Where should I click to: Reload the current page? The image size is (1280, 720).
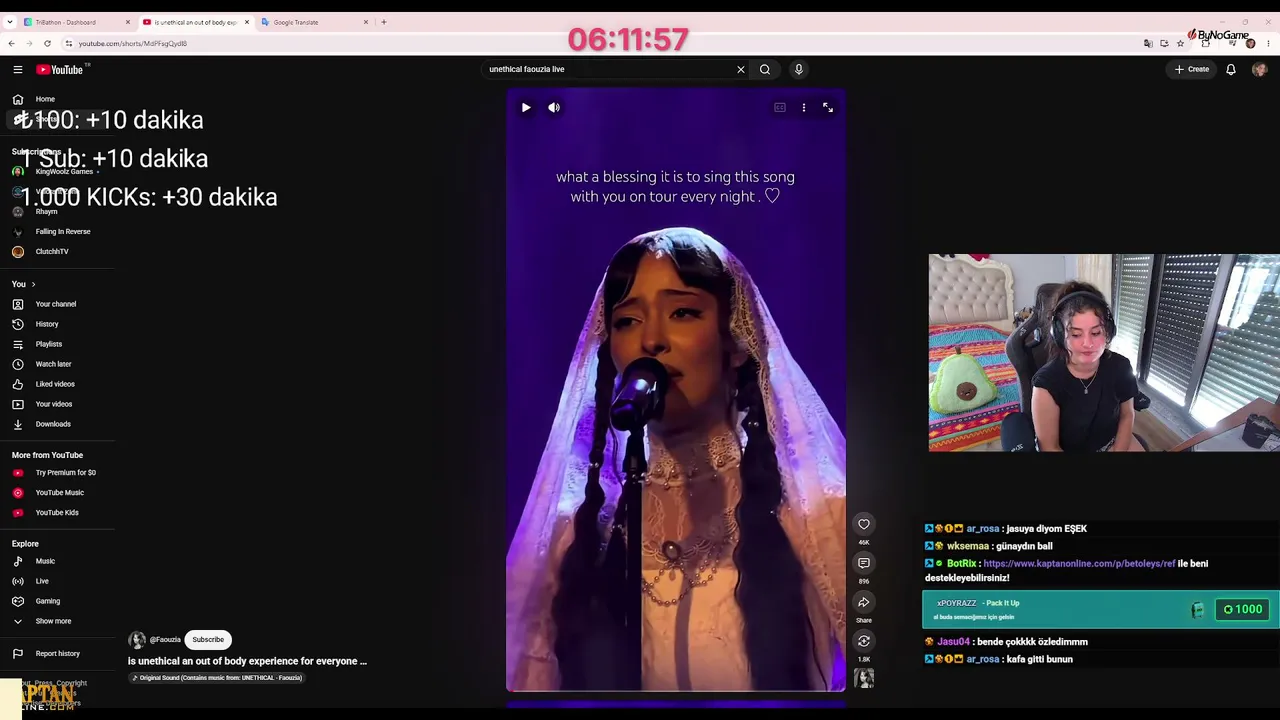click(x=47, y=44)
